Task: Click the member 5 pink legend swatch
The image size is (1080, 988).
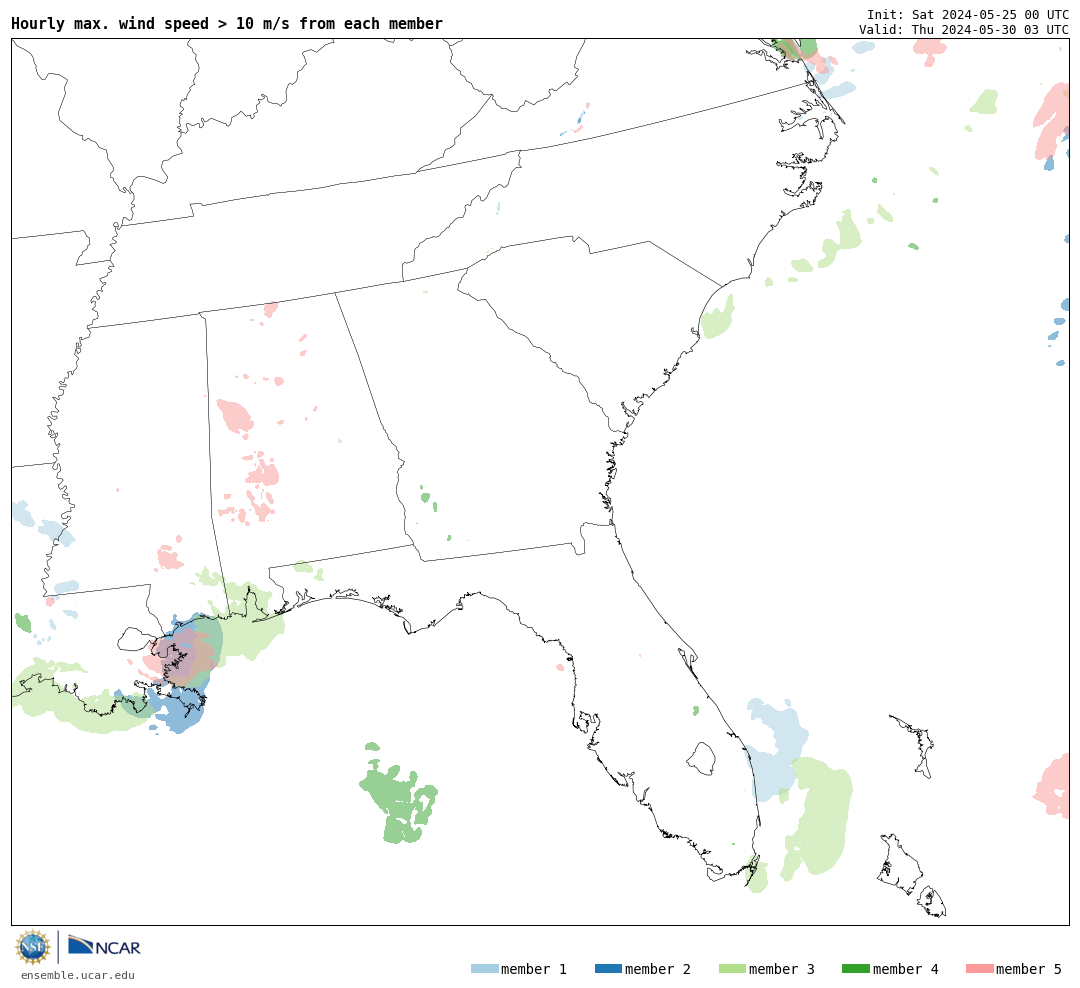Action: [x=979, y=969]
